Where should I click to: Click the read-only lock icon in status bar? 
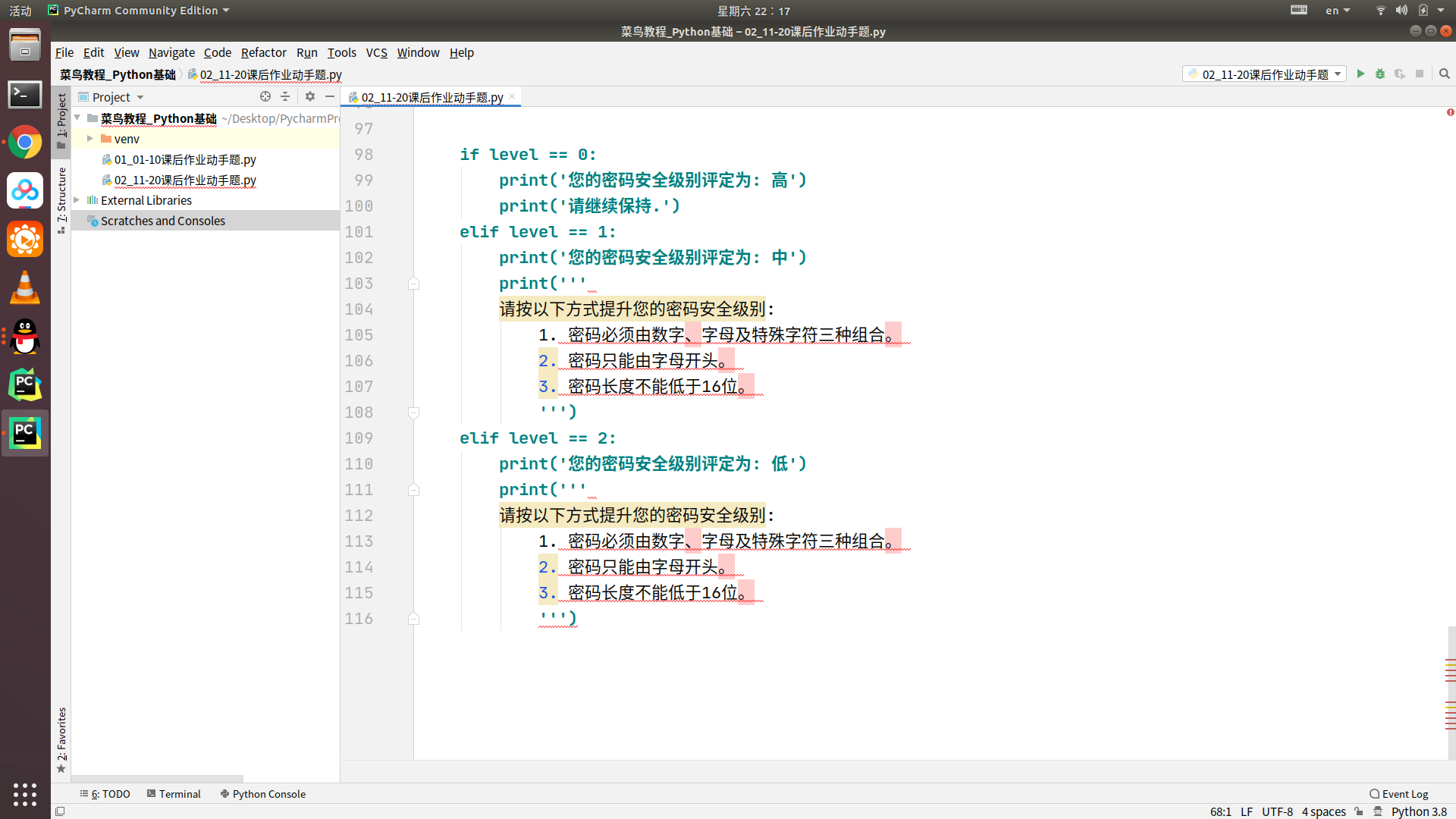pyautogui.click(x=1358, y=811)
